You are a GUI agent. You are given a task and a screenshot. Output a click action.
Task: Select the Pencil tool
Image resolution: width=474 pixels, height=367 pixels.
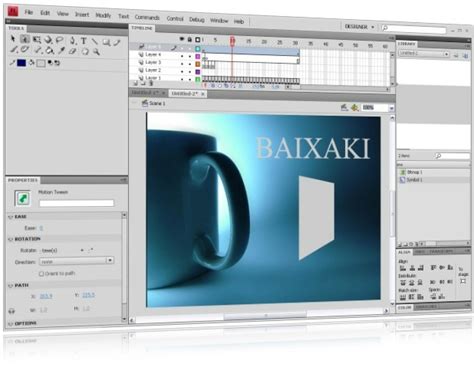tap(116, 43)
